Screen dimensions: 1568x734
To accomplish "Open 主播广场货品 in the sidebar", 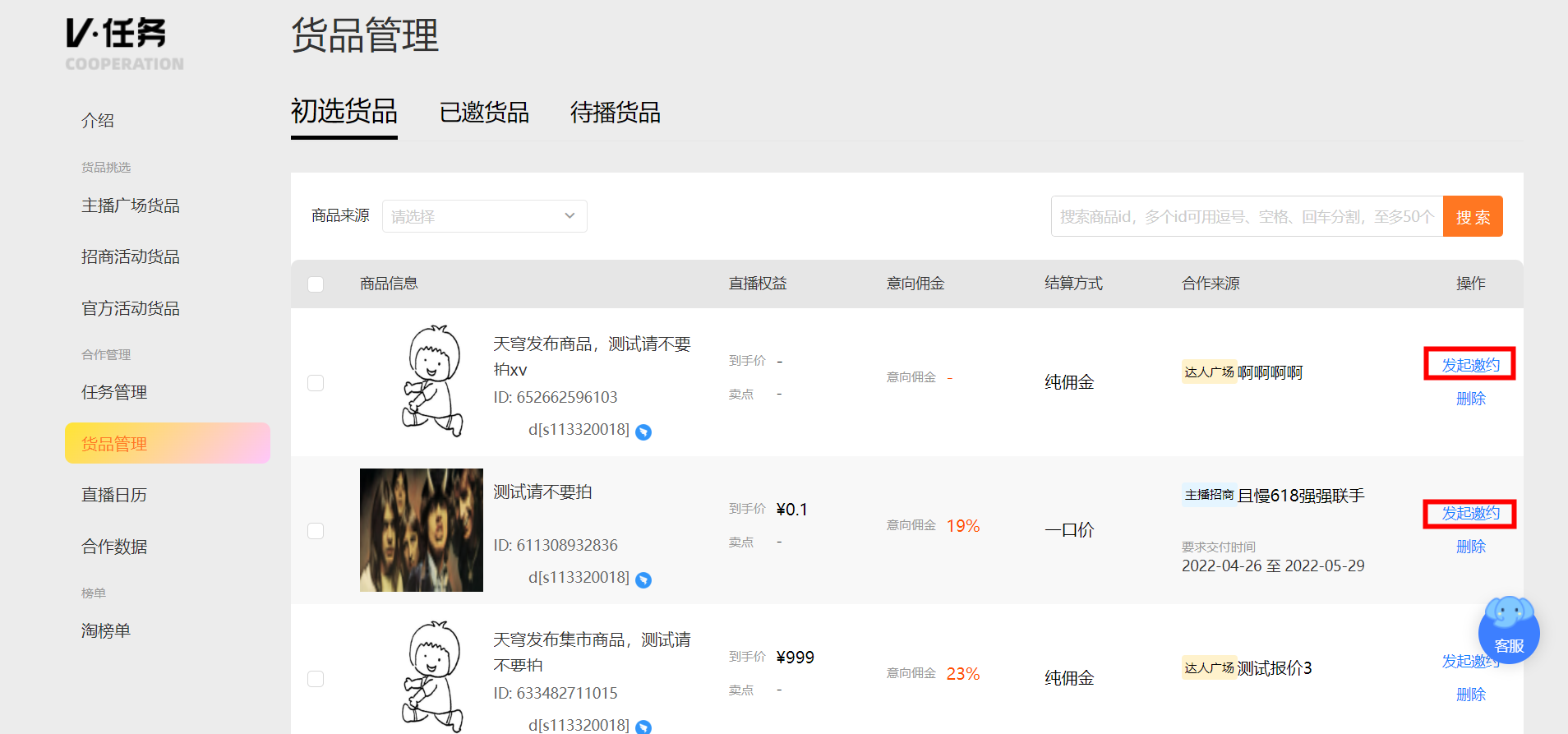I will (131, 205).
